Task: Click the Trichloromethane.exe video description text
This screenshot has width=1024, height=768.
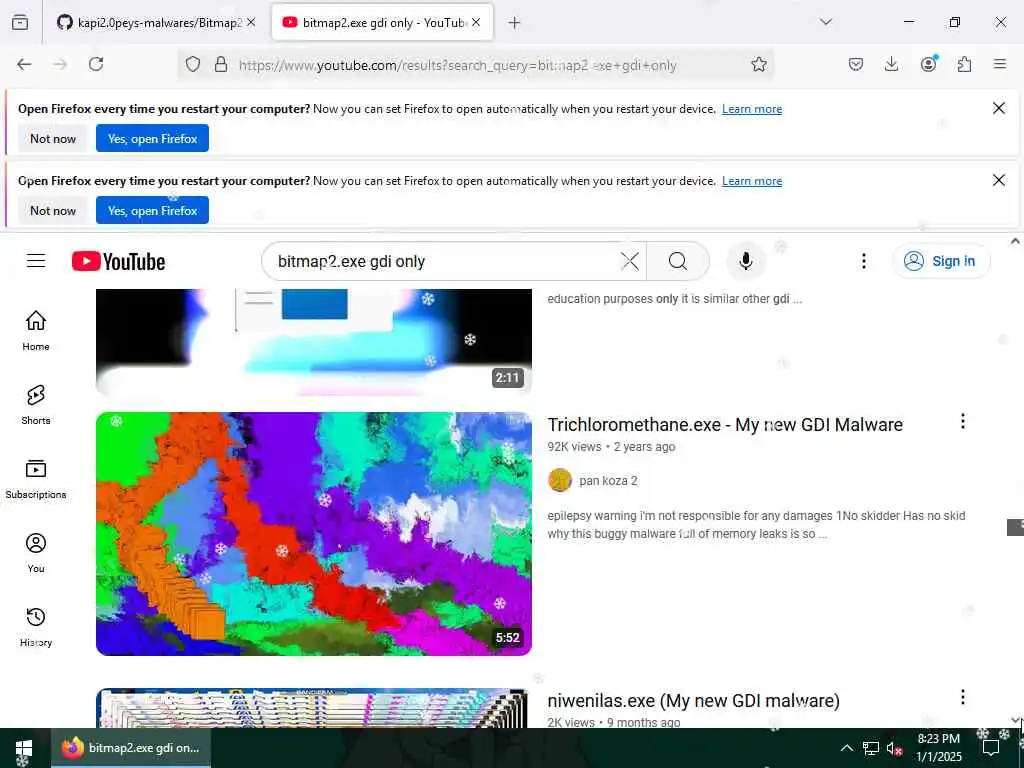Action: tap(756, 524)
